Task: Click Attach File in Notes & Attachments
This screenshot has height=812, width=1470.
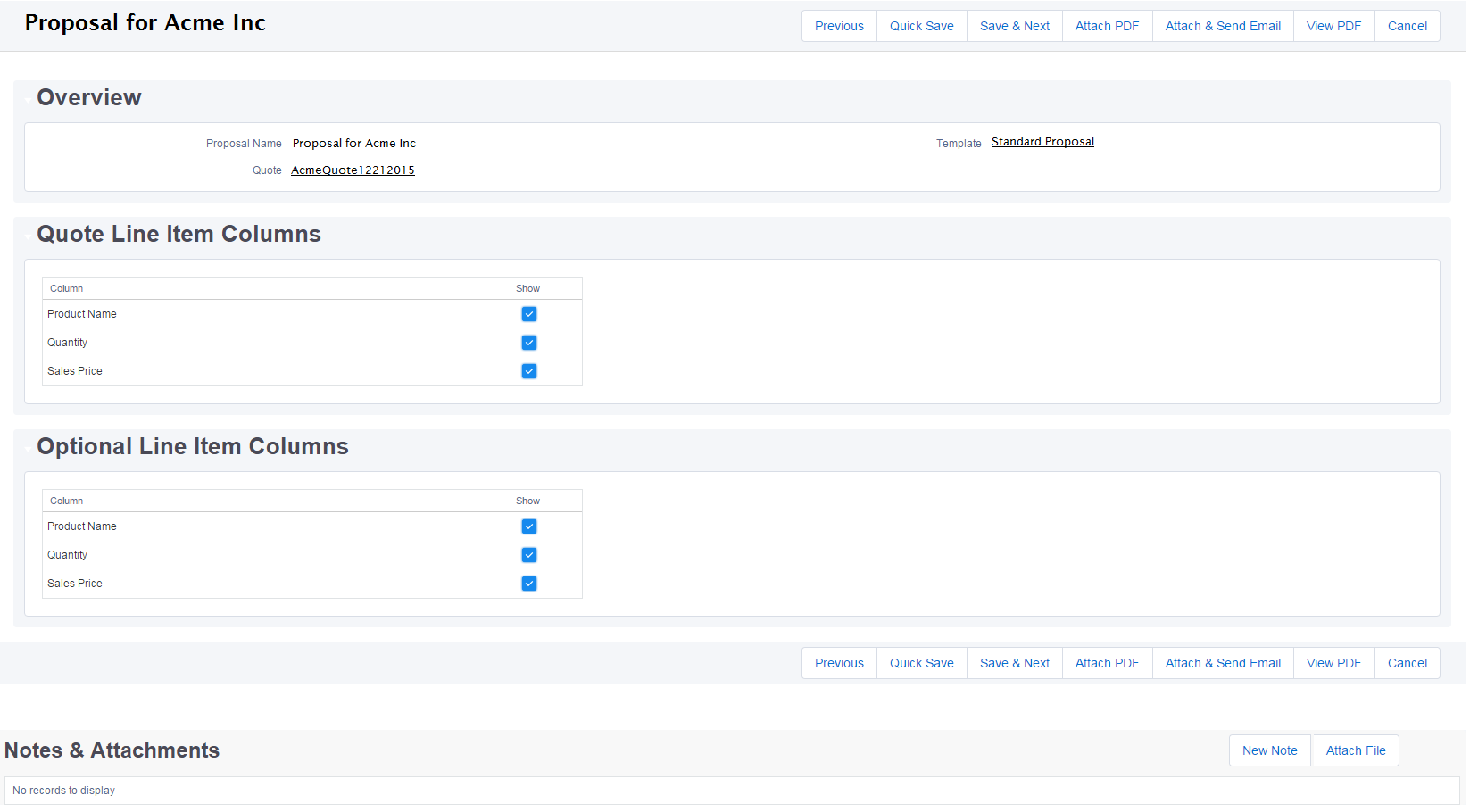Action: 1355,750
